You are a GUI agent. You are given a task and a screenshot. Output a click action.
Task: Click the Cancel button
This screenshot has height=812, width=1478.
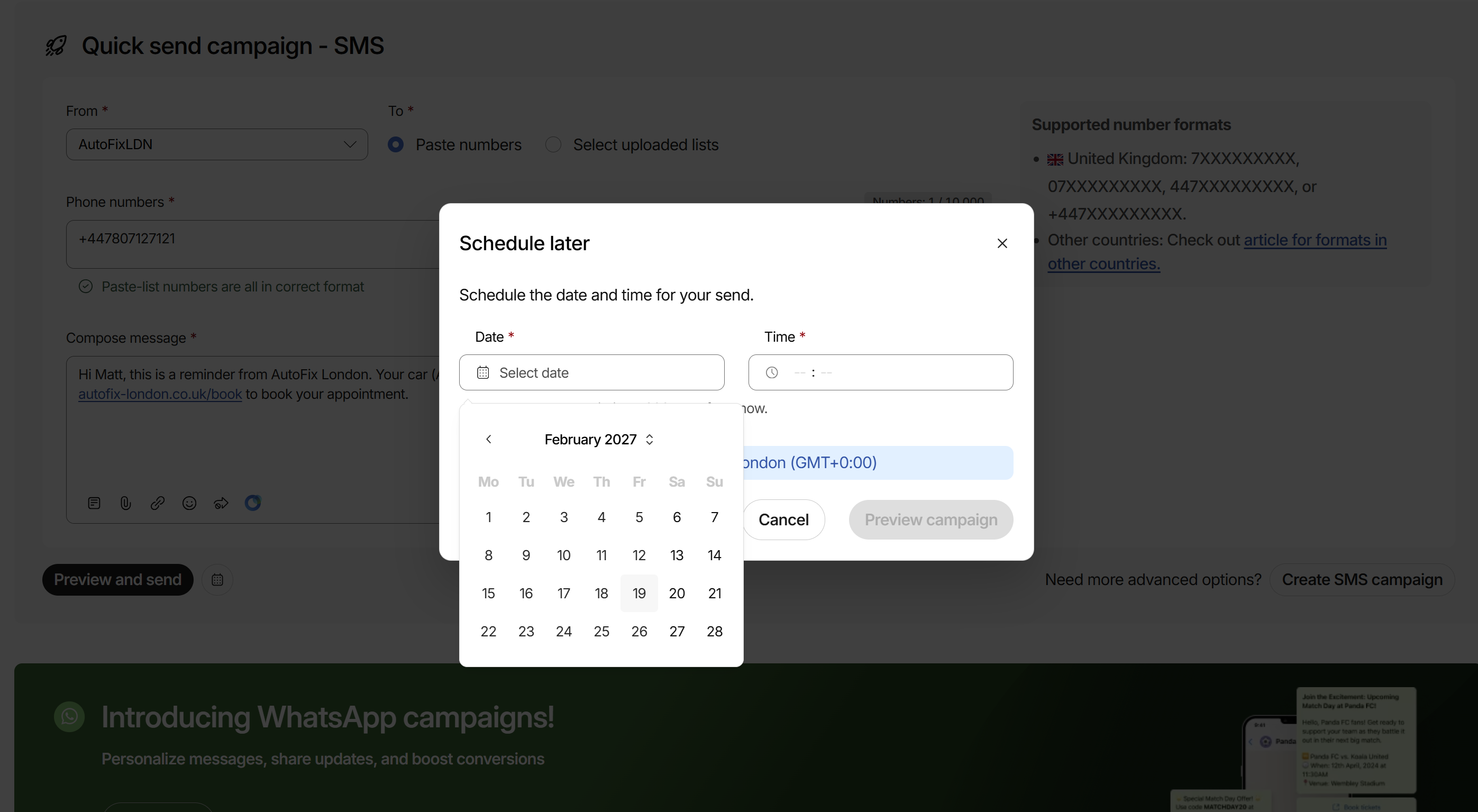coord(783,519)
